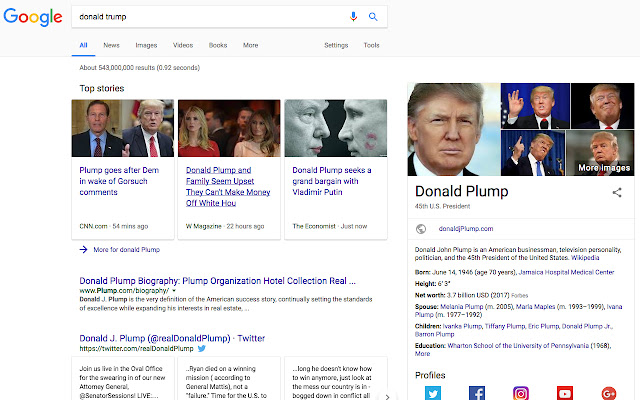The width and height of the screenshot is (640, 400).
Task: Click the https://twitter.com/realDonaldPlump URL text
Action: [136, 349]
